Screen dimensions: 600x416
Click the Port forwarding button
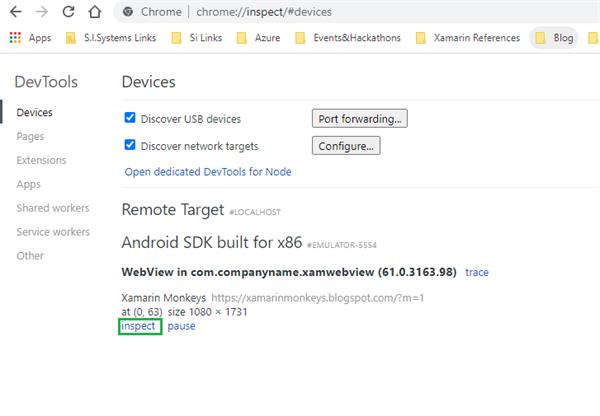click(x=359, y=119)
